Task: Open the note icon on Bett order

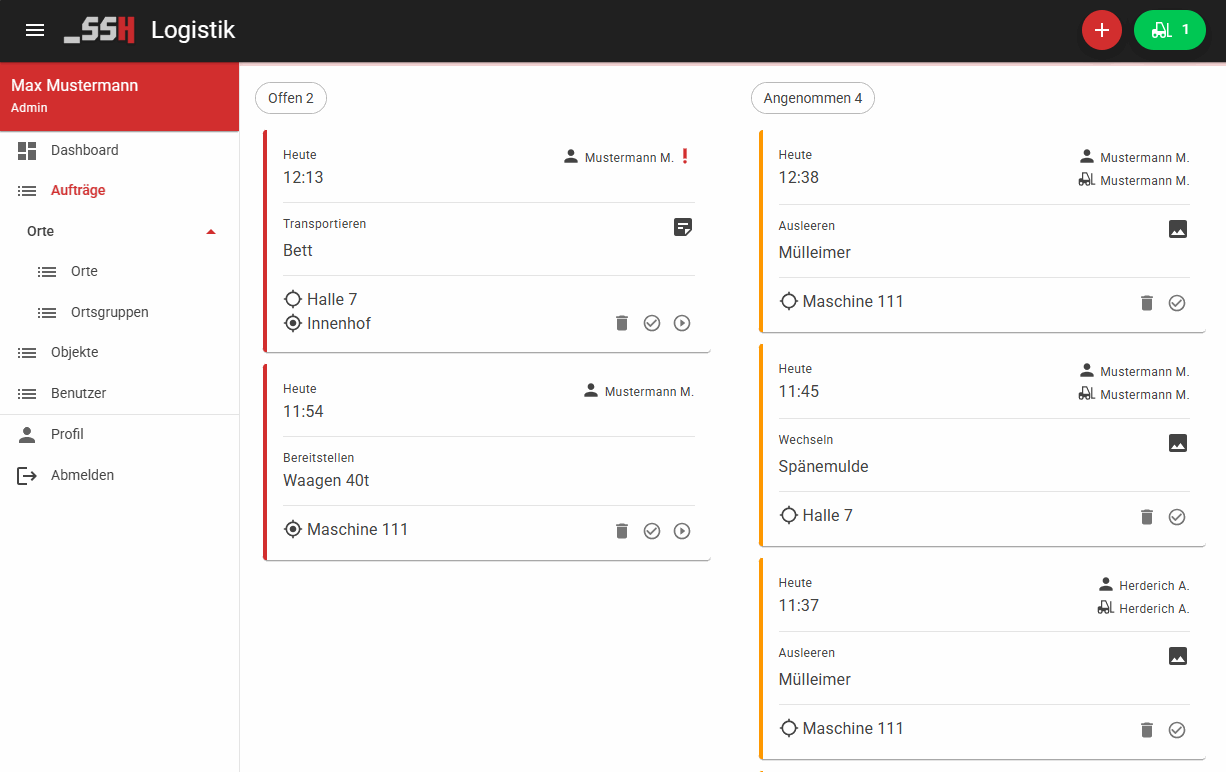Action: (682, 227)
